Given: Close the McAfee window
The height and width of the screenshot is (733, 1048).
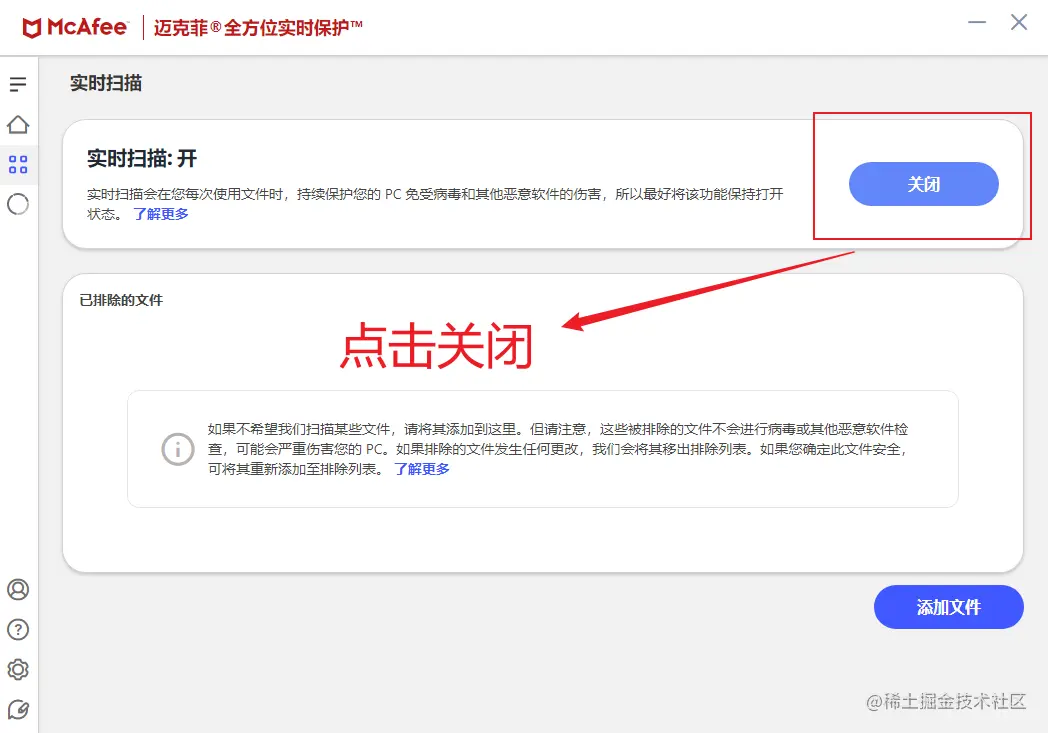Looking at the screenshot, I should point(1019,22).
